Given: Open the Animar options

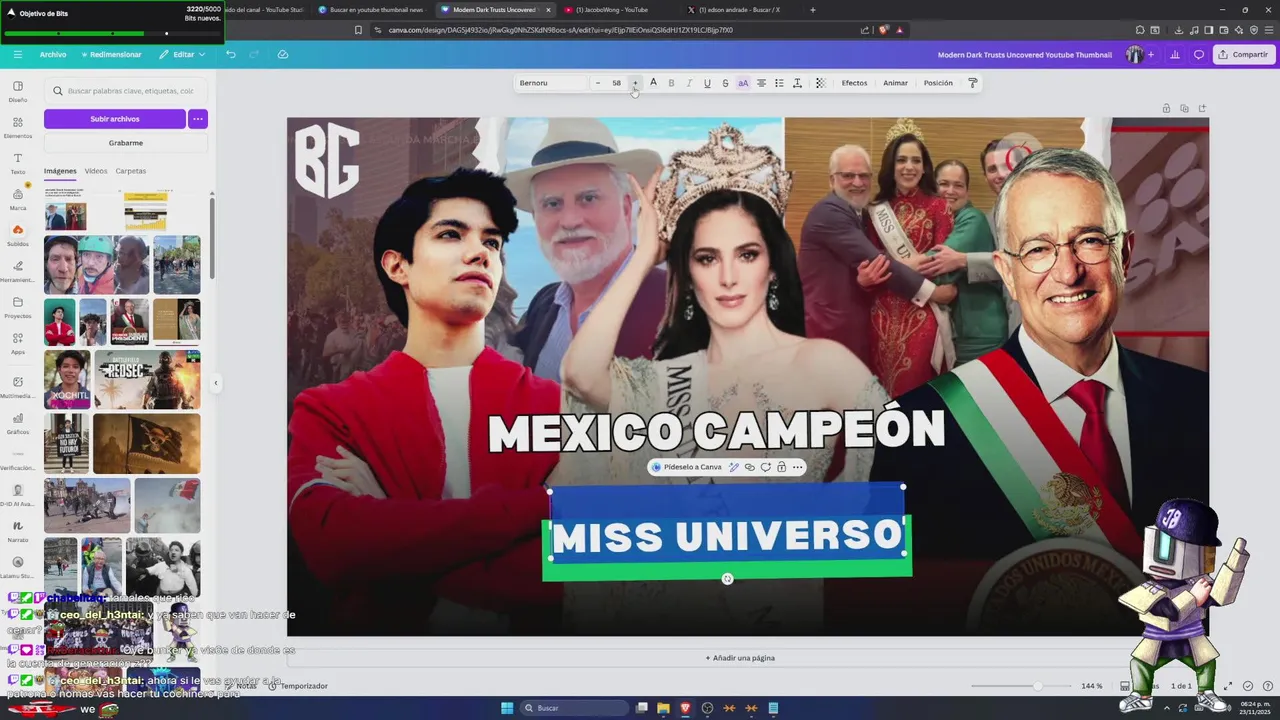Looking at the screenshot, I should pyautogui.click(x=895, y=83).
